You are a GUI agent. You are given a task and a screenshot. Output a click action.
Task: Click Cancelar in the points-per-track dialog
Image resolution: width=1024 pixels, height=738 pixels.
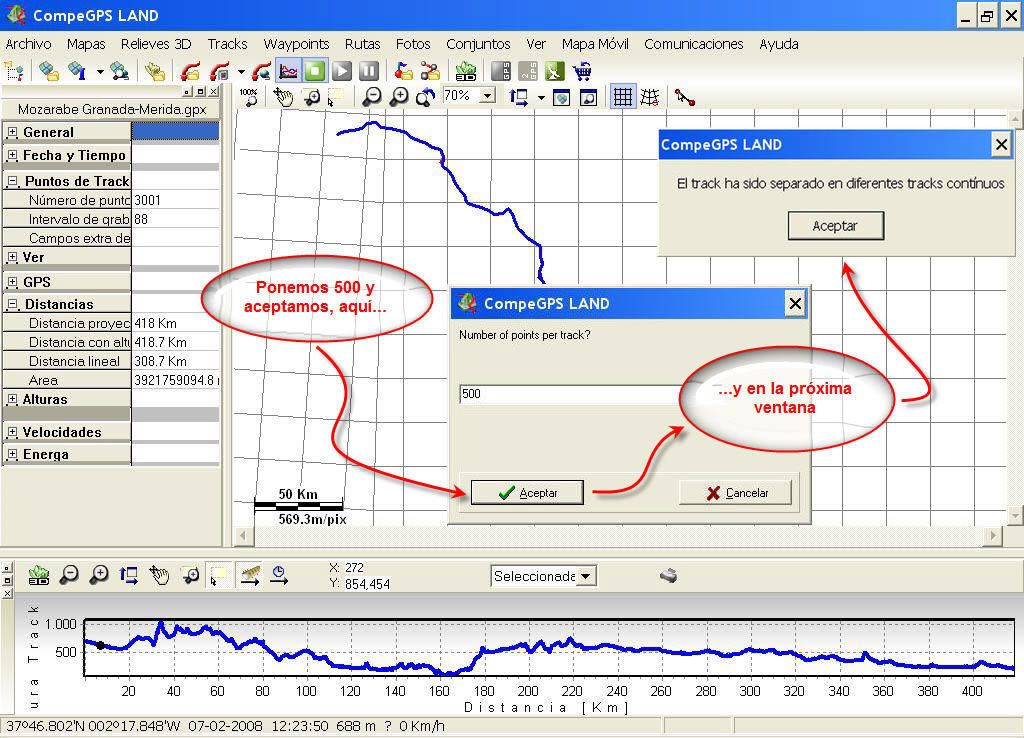tap(735, 492)
